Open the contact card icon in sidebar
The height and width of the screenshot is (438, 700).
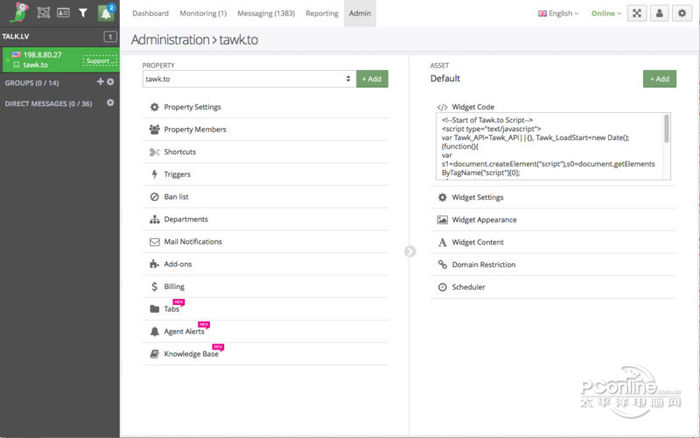63,13
